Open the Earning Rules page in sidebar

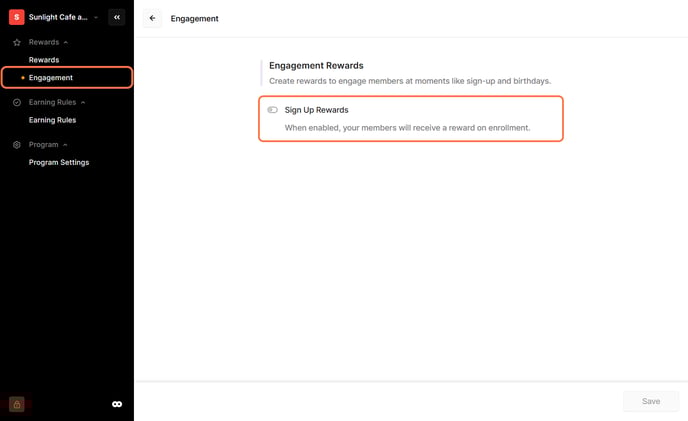[x=52, y=120]
